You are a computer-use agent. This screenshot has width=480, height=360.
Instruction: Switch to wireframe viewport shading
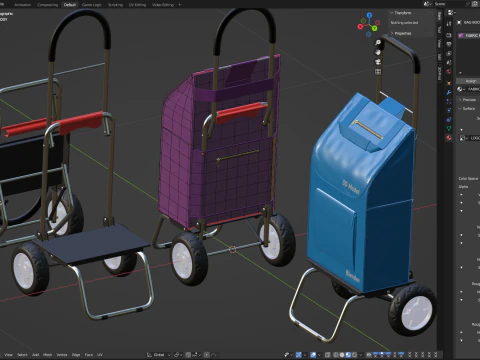tap(336, 355)
